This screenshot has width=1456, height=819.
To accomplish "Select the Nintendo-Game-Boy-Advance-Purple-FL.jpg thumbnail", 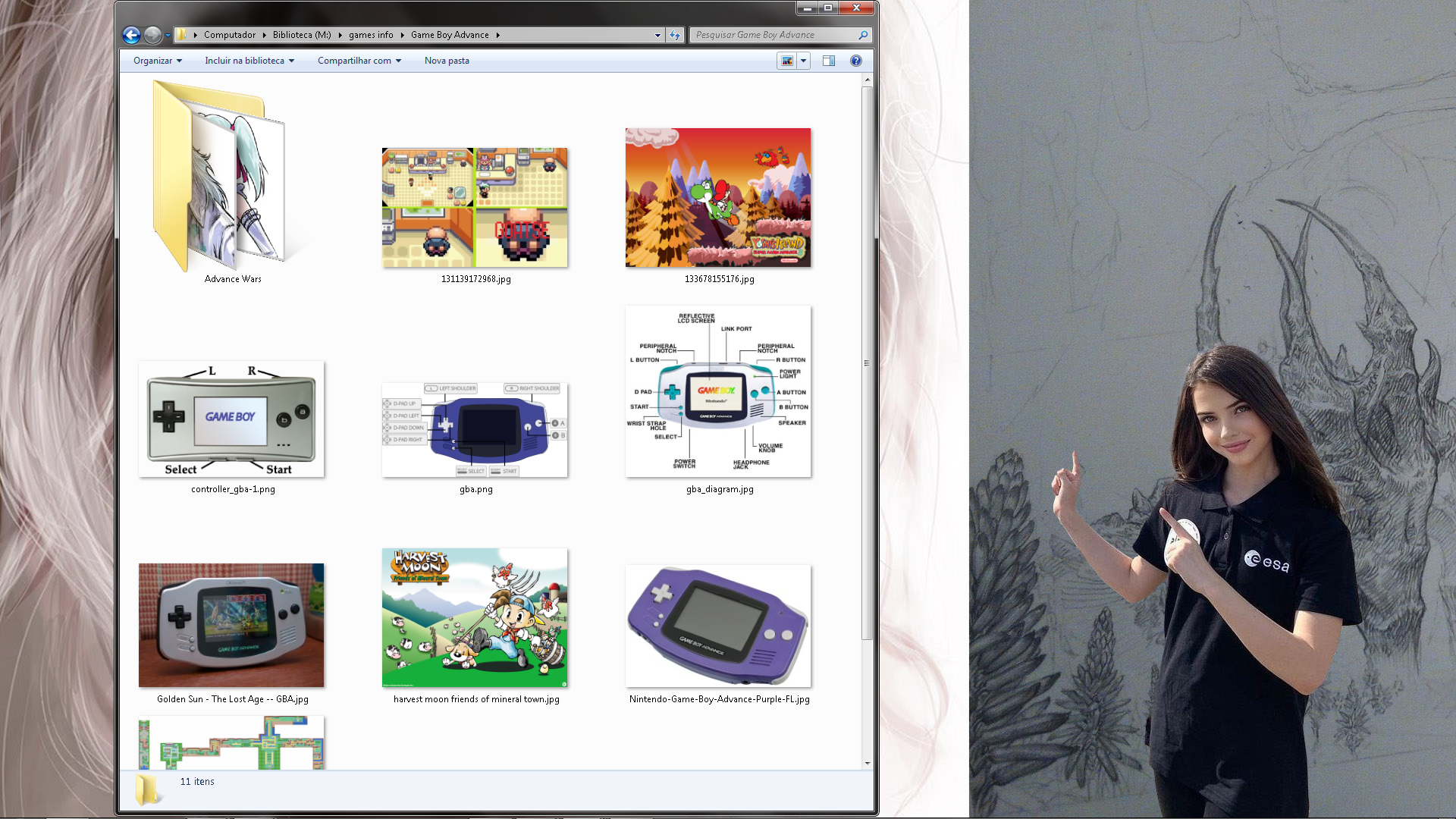I will coord(718,626).
